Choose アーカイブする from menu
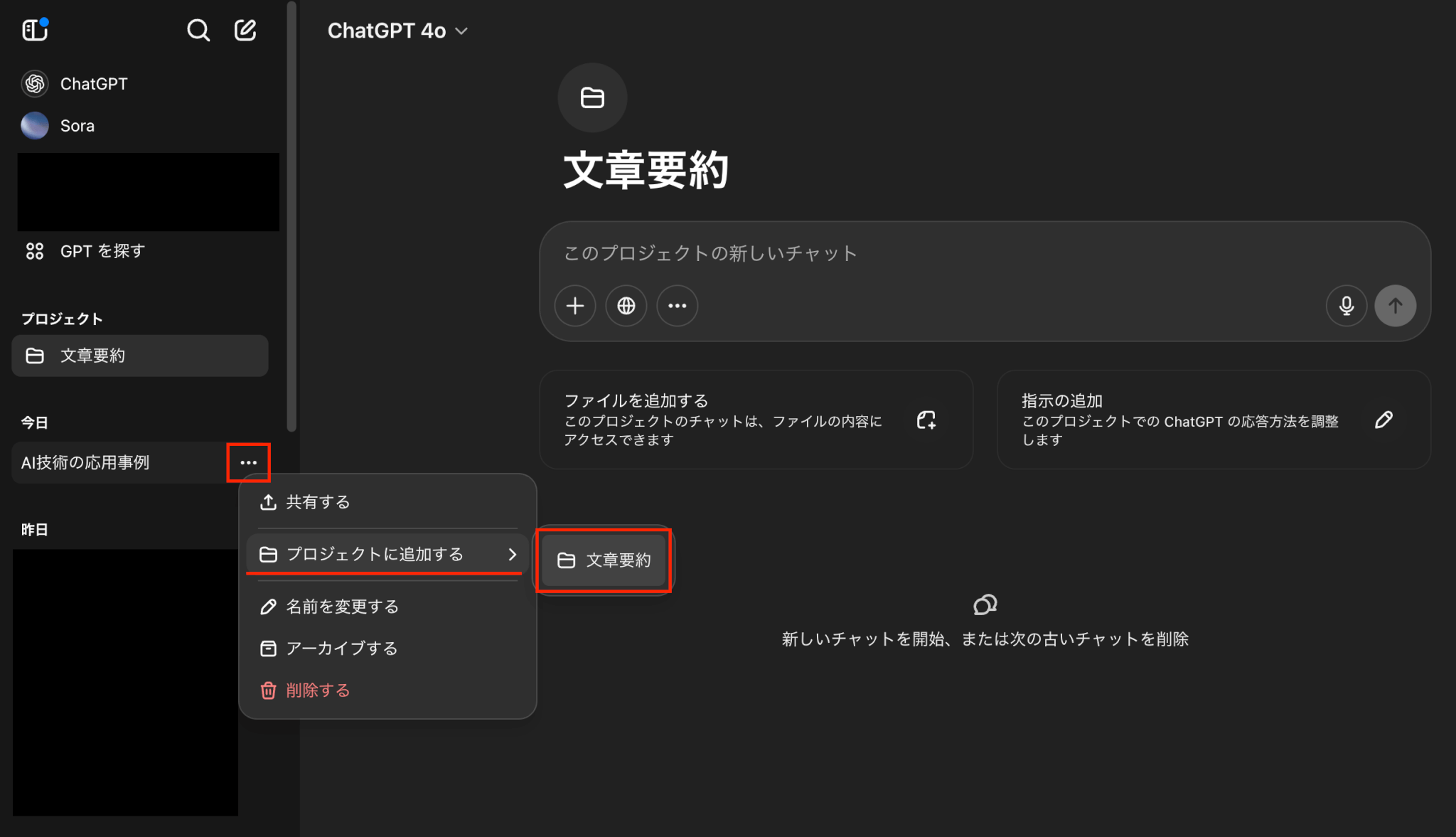The image size is (1456, 837). pyautogui.click(x=387, y=649)
